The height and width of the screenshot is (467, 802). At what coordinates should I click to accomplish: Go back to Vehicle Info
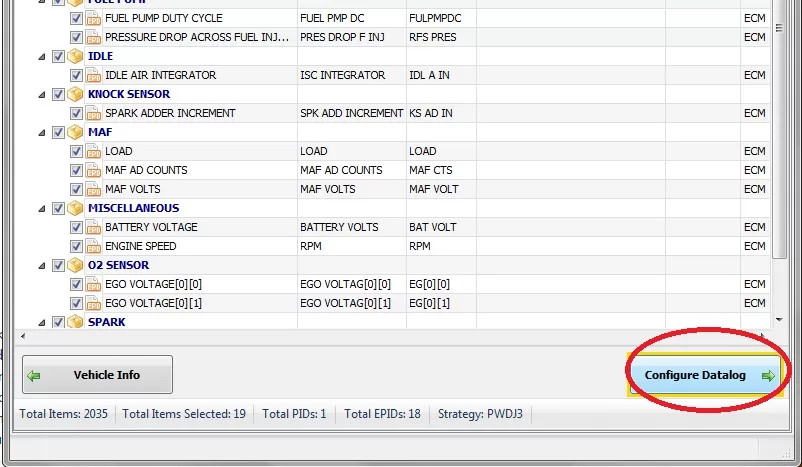pyautogui.click(x=97, y=375)
